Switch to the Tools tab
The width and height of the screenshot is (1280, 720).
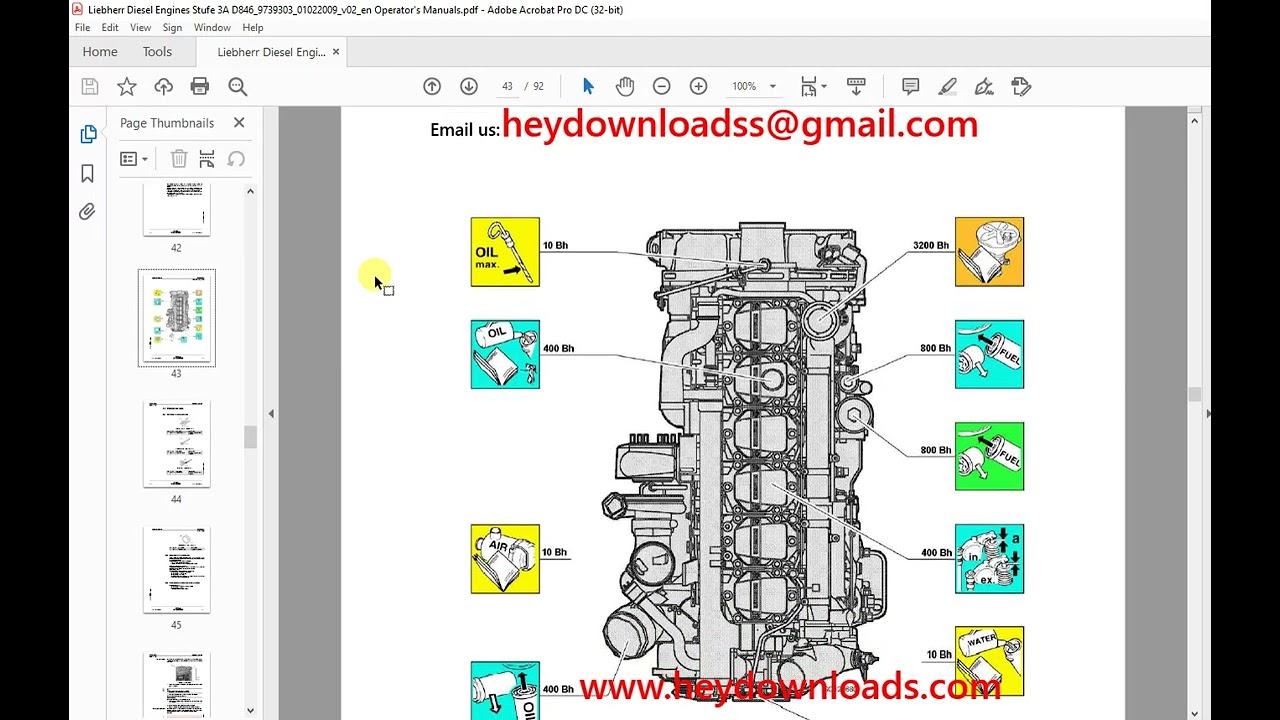(157, 52)
